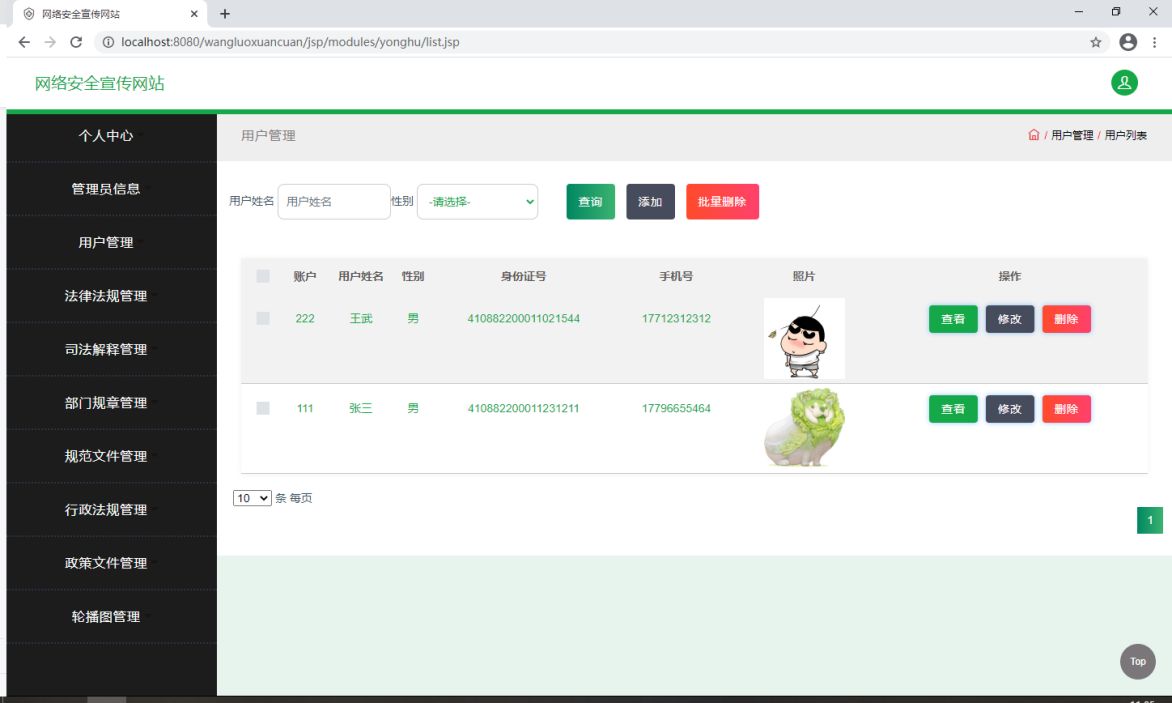Click the phone number 17712312312
The width and height of the screenshot is (1172, 703).
(x=676, y=318)
